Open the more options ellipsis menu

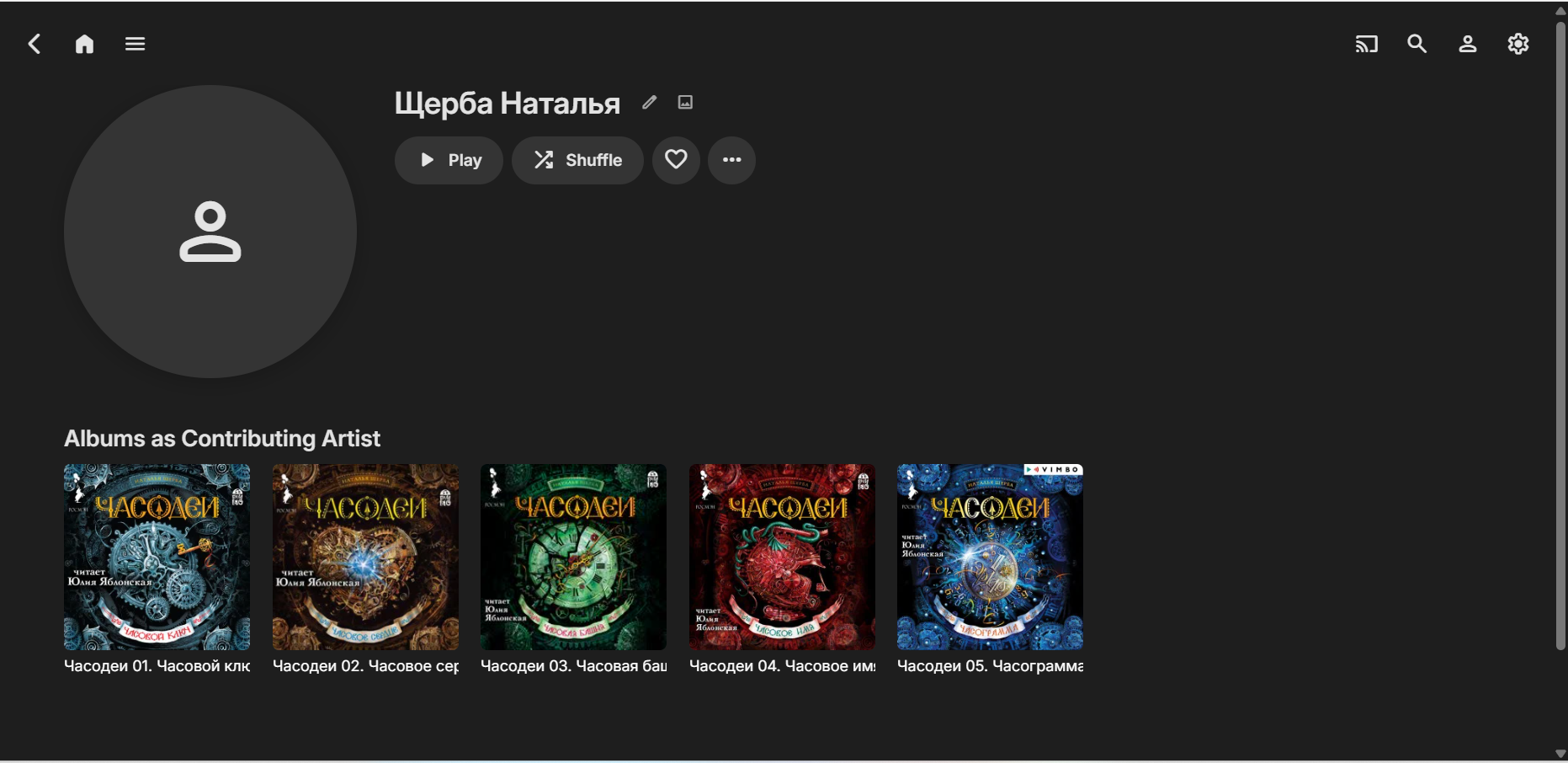pos(731,160)
